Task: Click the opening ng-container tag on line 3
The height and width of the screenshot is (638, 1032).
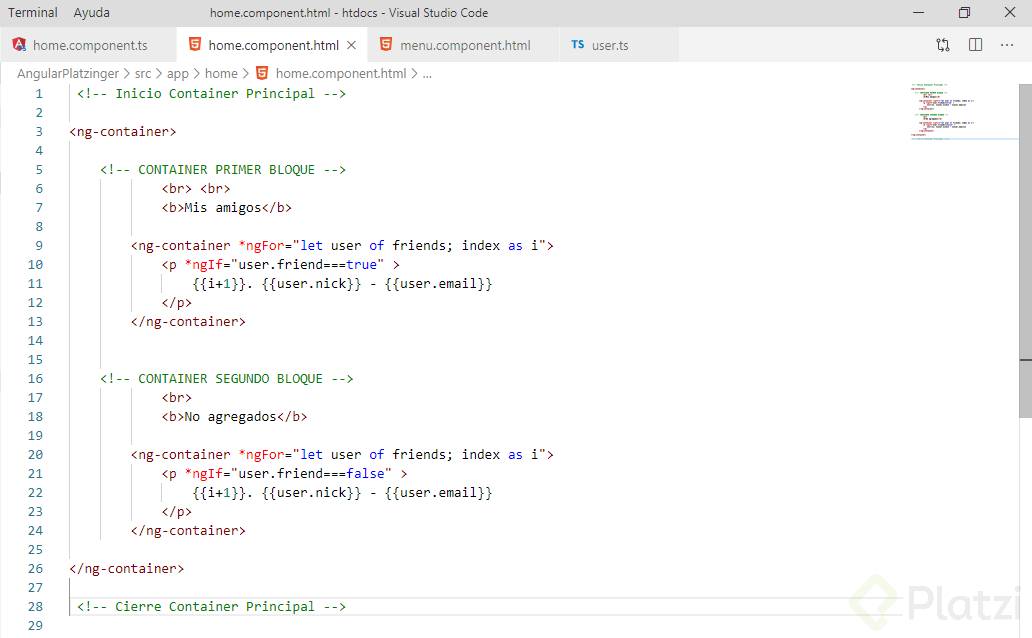Action: pos(122,132)
